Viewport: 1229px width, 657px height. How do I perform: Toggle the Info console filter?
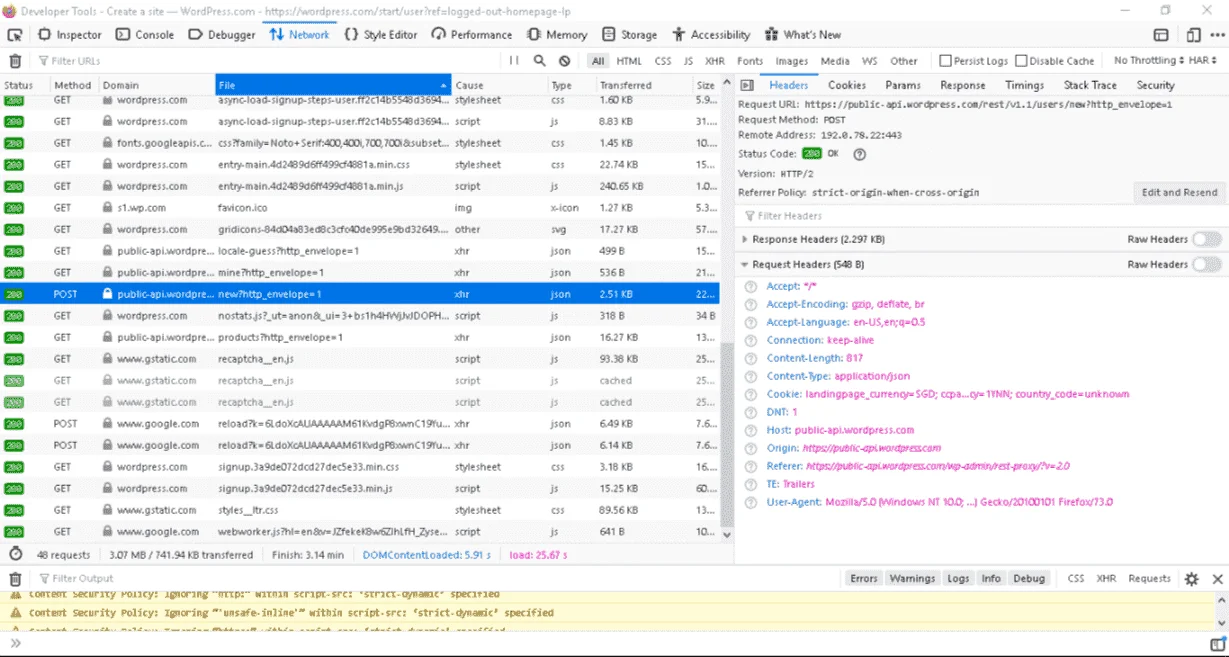pyautogui.click(x=991, y=578)
